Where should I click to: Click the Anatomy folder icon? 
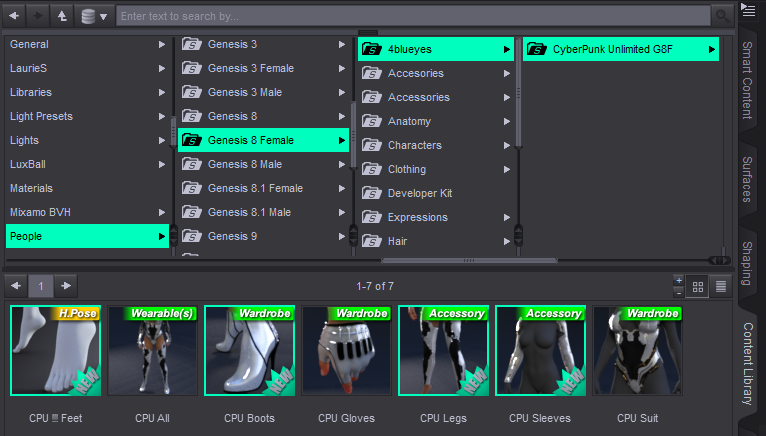tap(372, 121)
